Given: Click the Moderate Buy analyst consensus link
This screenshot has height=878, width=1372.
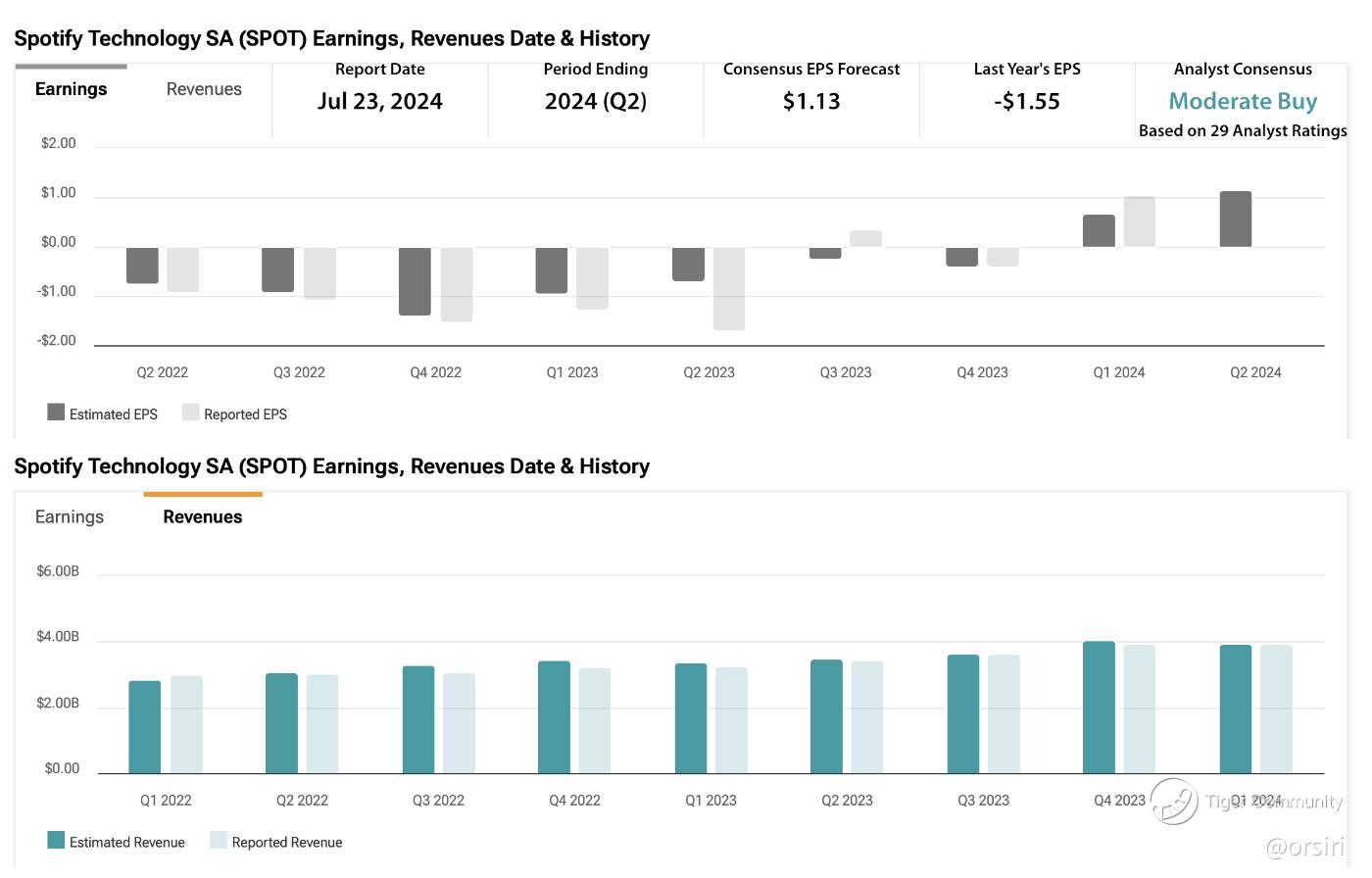Looking at the screenshot, I should pos(1243,101).
